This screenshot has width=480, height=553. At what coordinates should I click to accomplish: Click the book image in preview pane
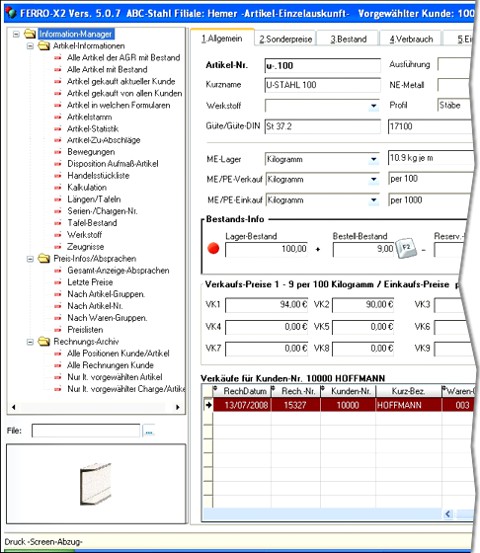pyautogui.click(x=96, y=484)
